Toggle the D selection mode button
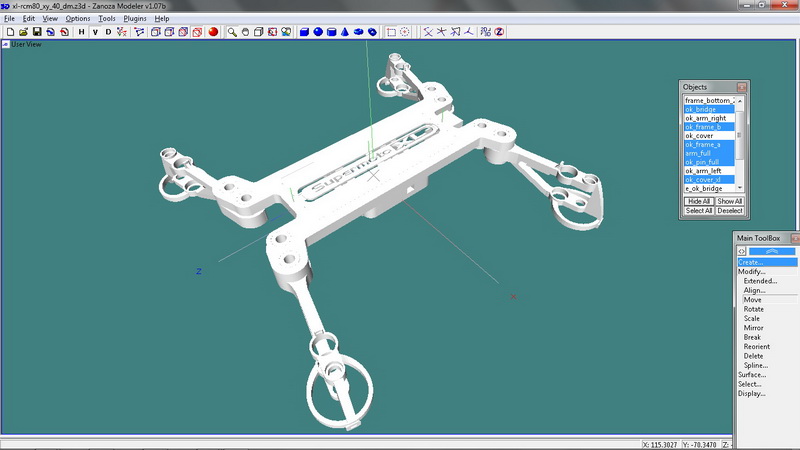Viewport: 800px width, 450px height. click(108, 32)
